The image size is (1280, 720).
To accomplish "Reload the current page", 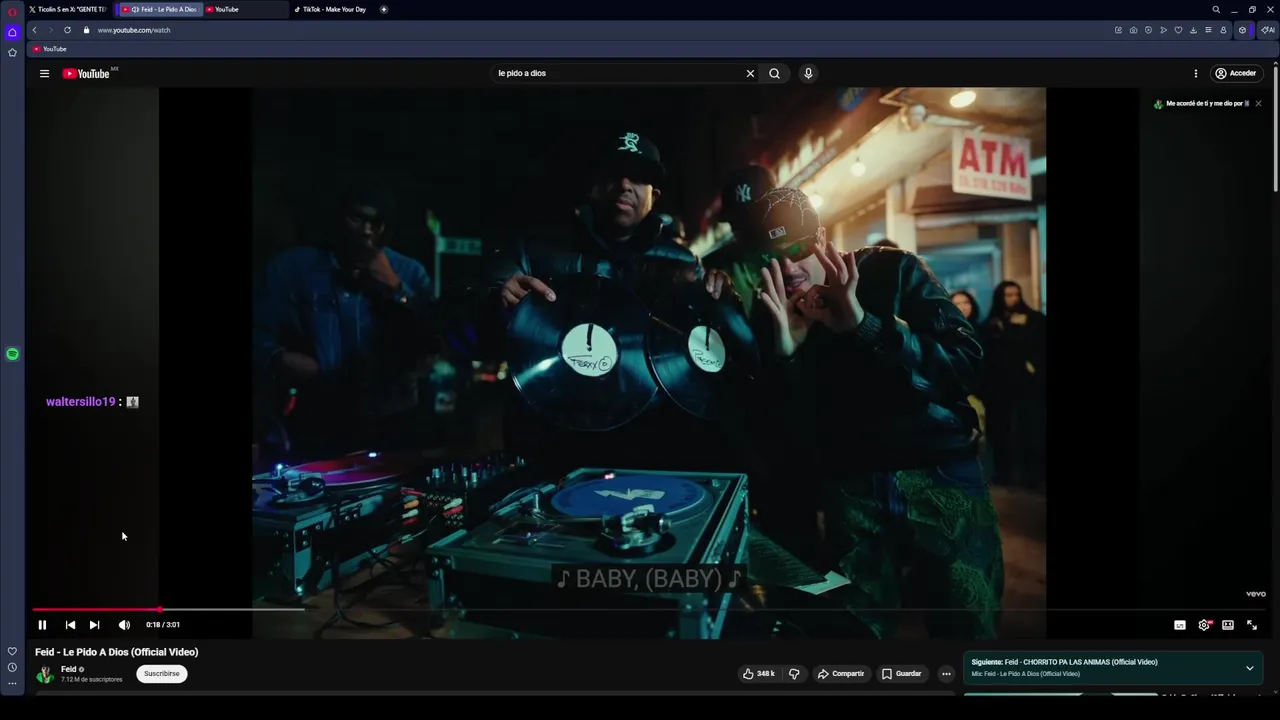I will (x=67, y=30).
